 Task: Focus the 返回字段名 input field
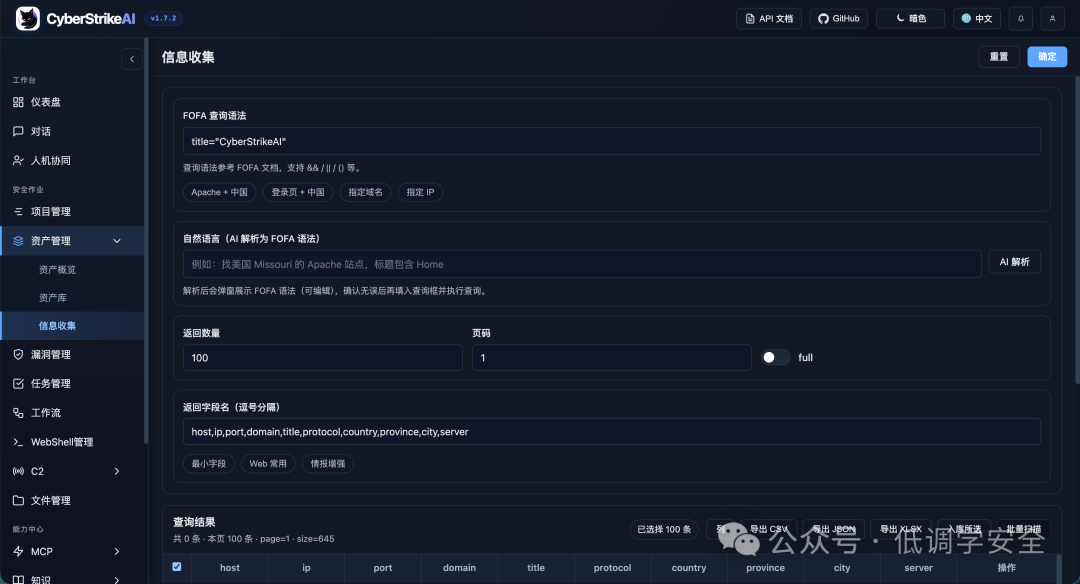[612, 432]
